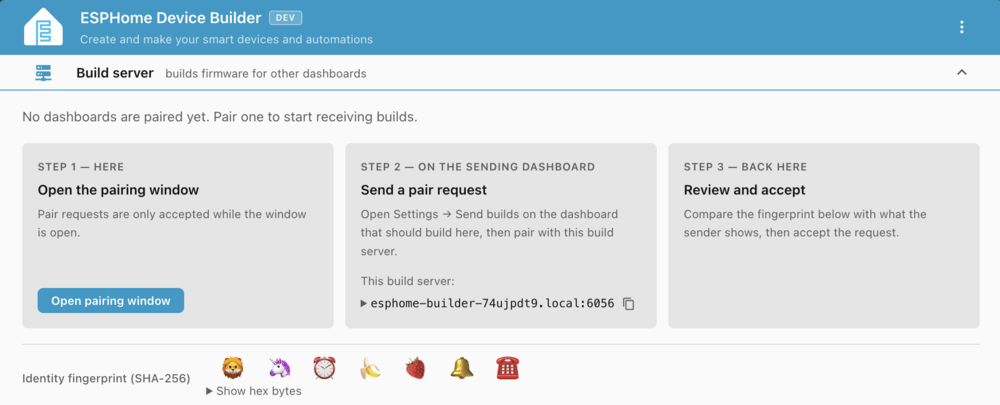
Task: Click the ESPHome house logo
Action: click(x=43, y=27)
